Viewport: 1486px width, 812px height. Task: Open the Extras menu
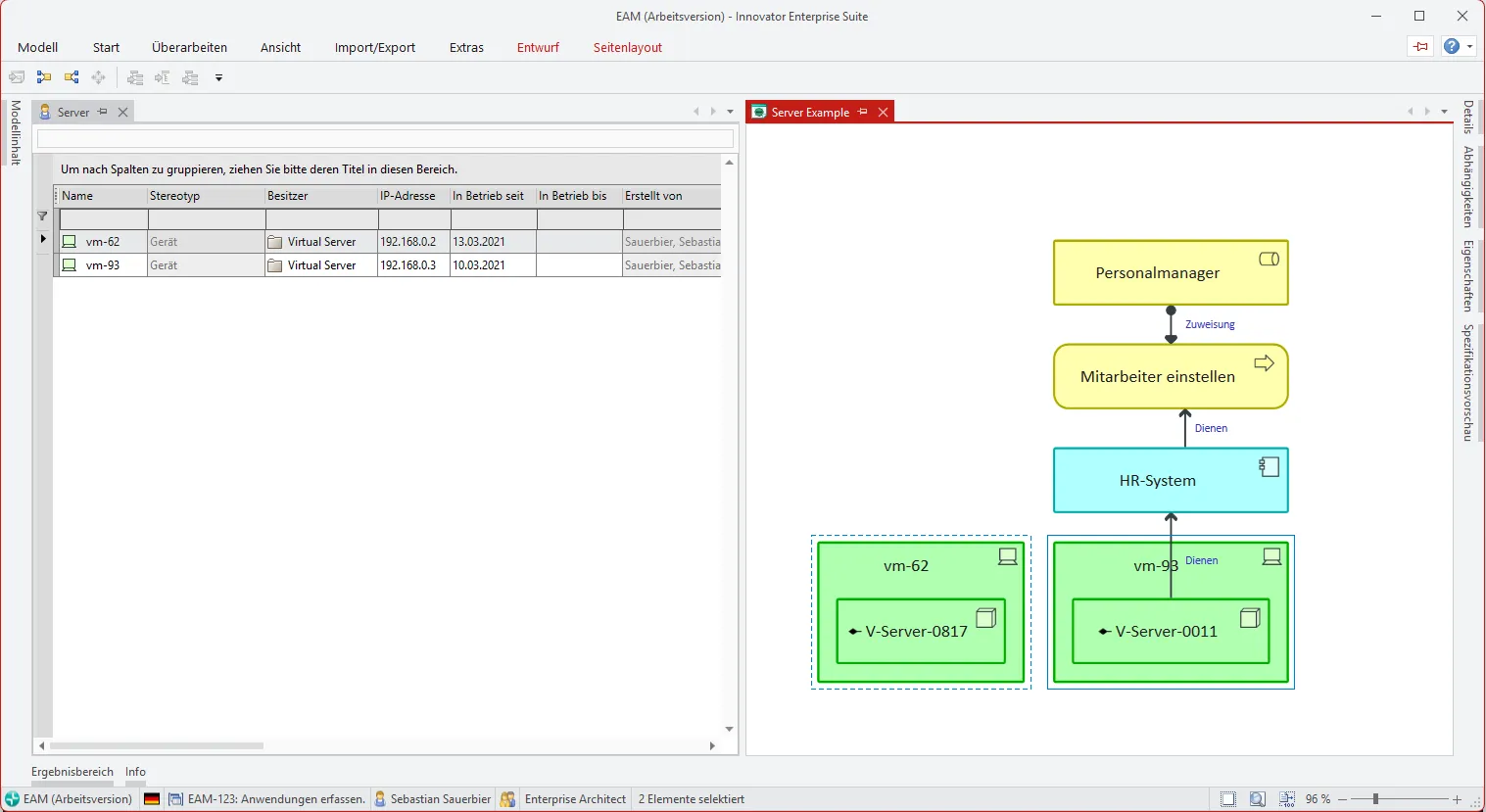466,47
